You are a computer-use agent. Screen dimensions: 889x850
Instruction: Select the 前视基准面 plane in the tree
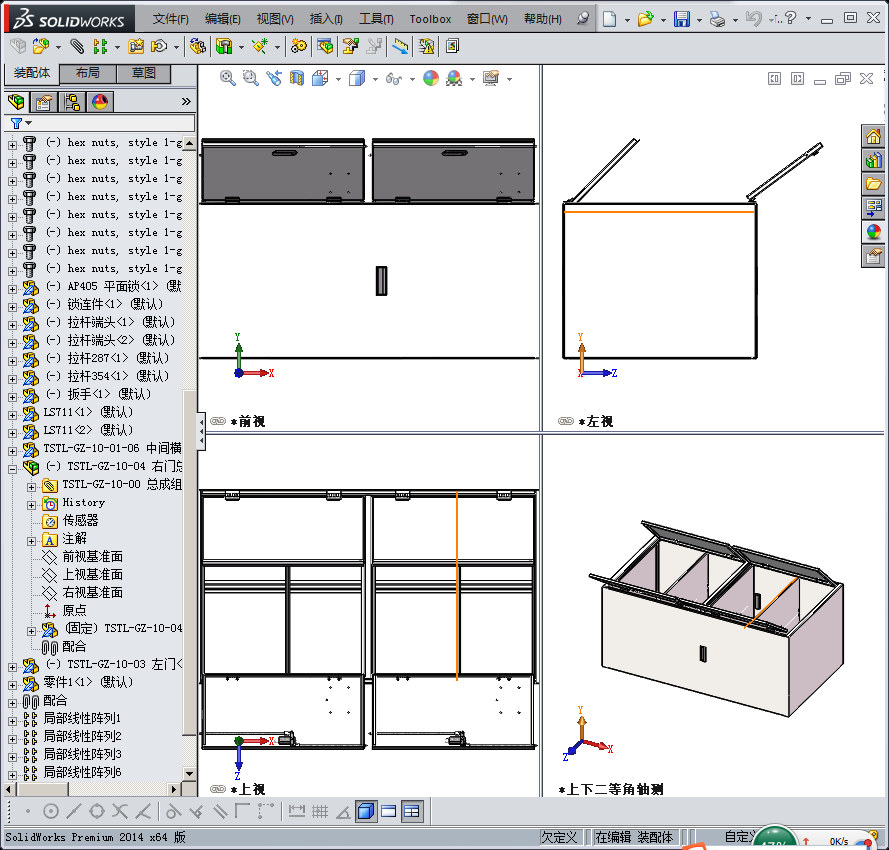92,557
